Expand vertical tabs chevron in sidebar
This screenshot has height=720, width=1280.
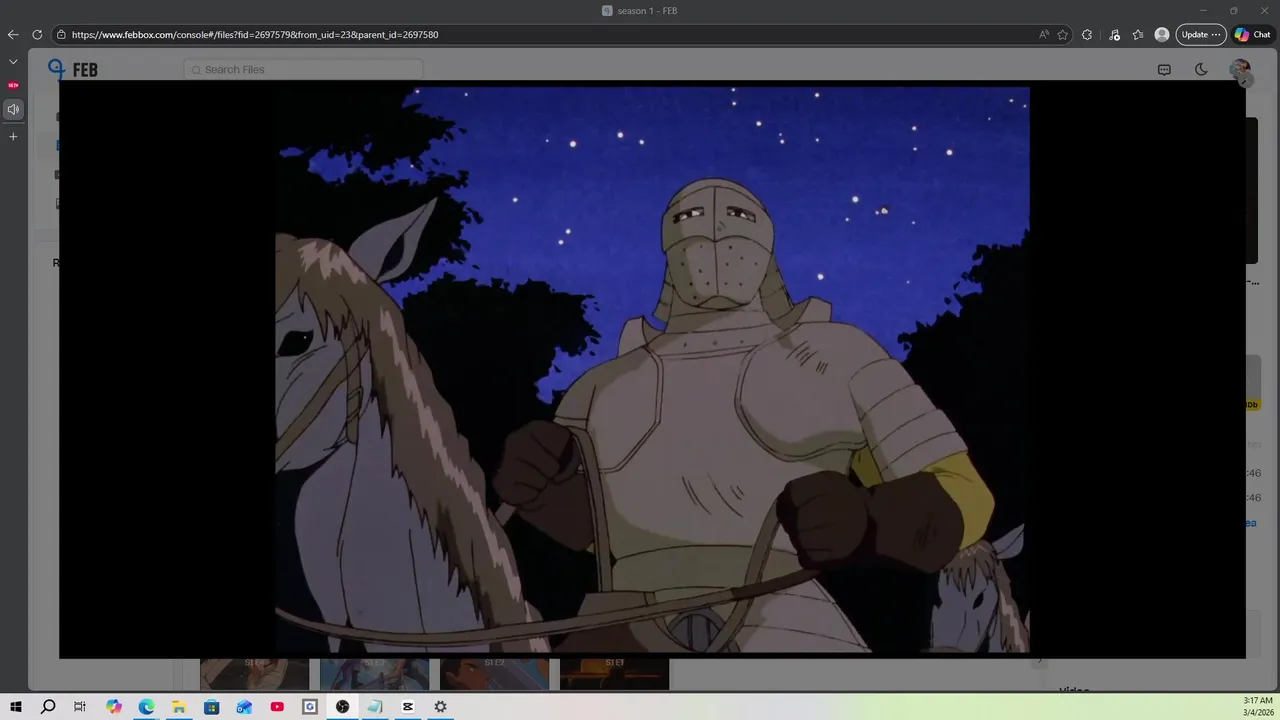click(13, 61)
